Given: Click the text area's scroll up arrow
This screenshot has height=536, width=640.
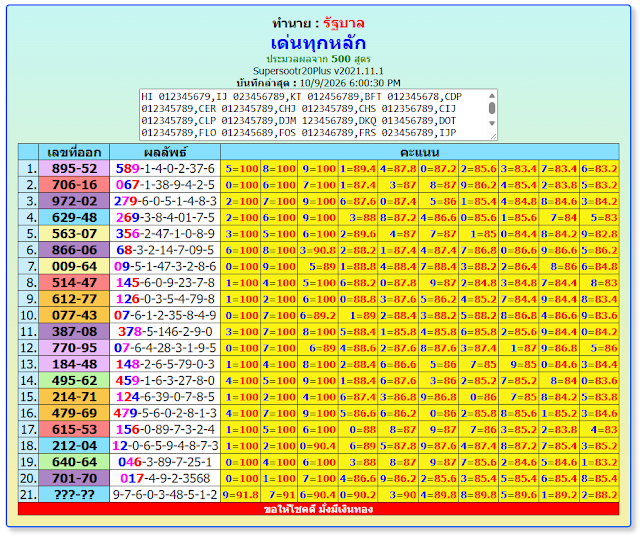Looking at the screenshot, I should click(492, 96).
